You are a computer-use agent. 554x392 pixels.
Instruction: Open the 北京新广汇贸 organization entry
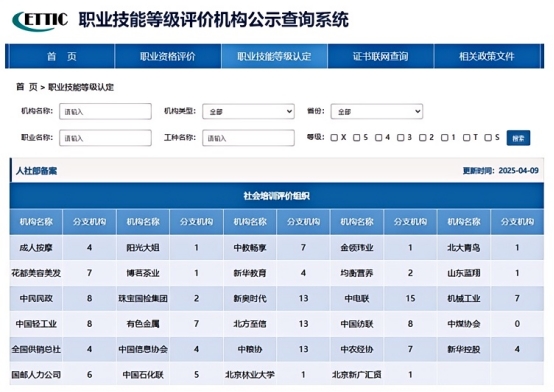pos(357,375)
